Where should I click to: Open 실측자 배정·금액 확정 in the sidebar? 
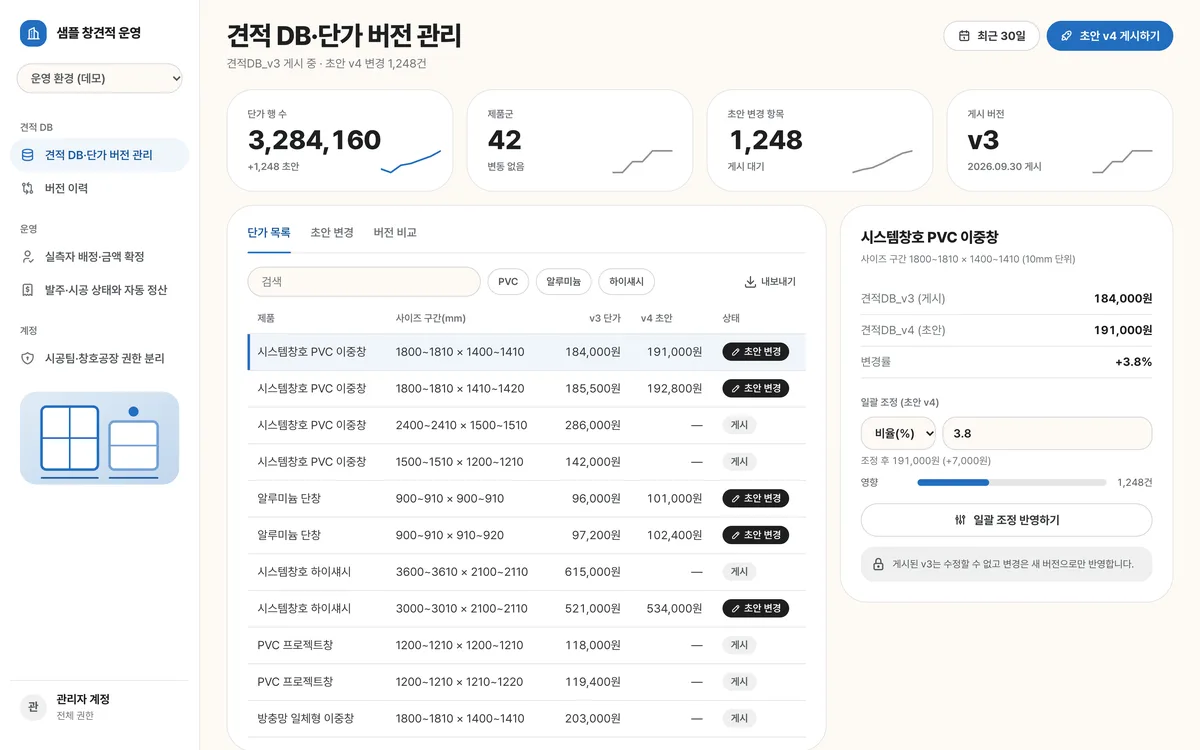[x=99, y=257]
